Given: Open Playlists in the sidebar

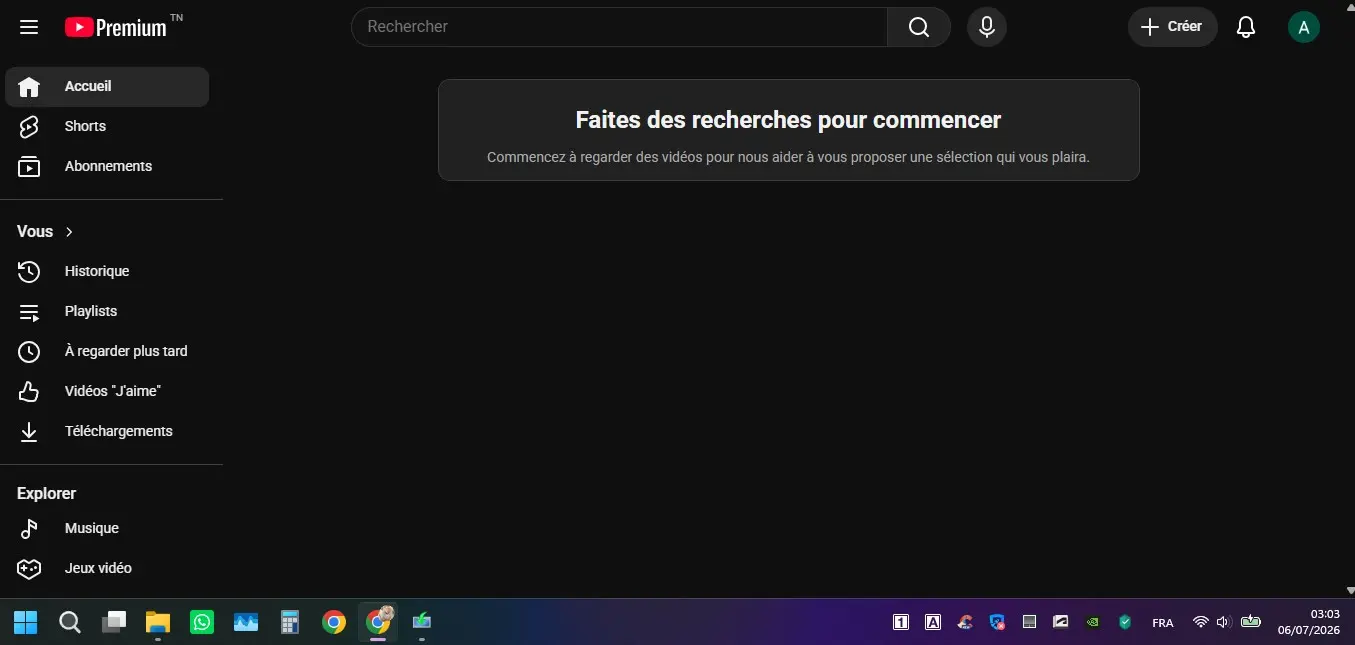Looking at the screenshot, I should 107,311.
